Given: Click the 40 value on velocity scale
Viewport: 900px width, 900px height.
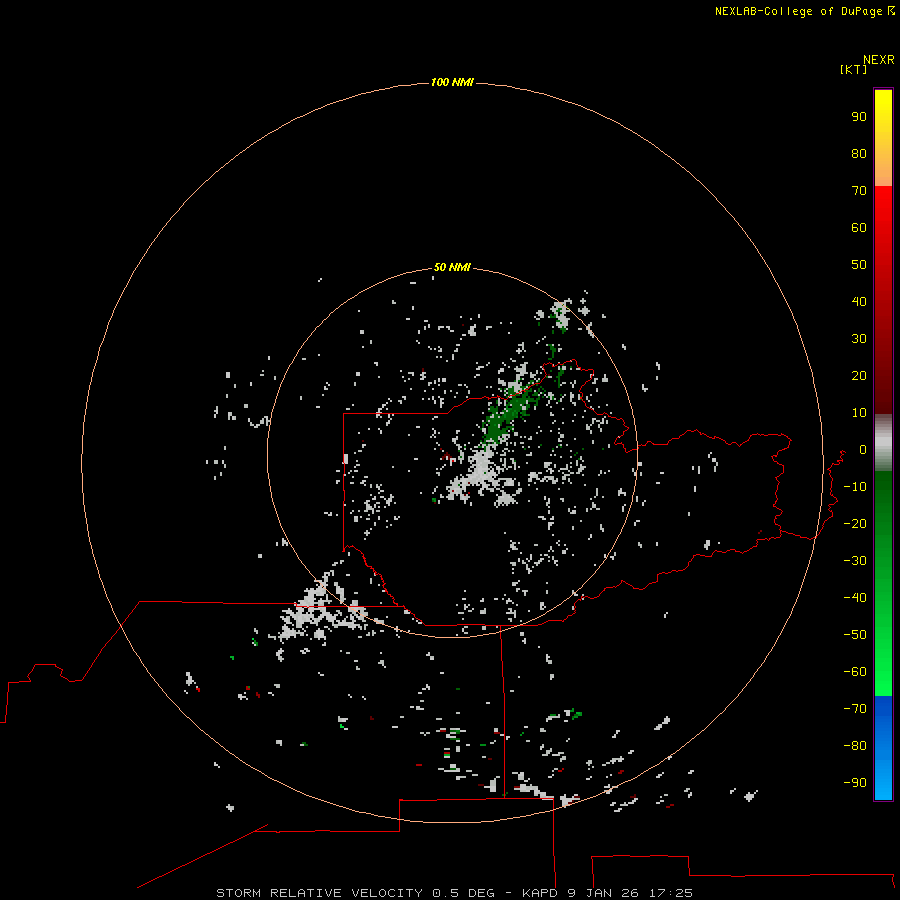Looking at the screenshot, I should (859, 301).
